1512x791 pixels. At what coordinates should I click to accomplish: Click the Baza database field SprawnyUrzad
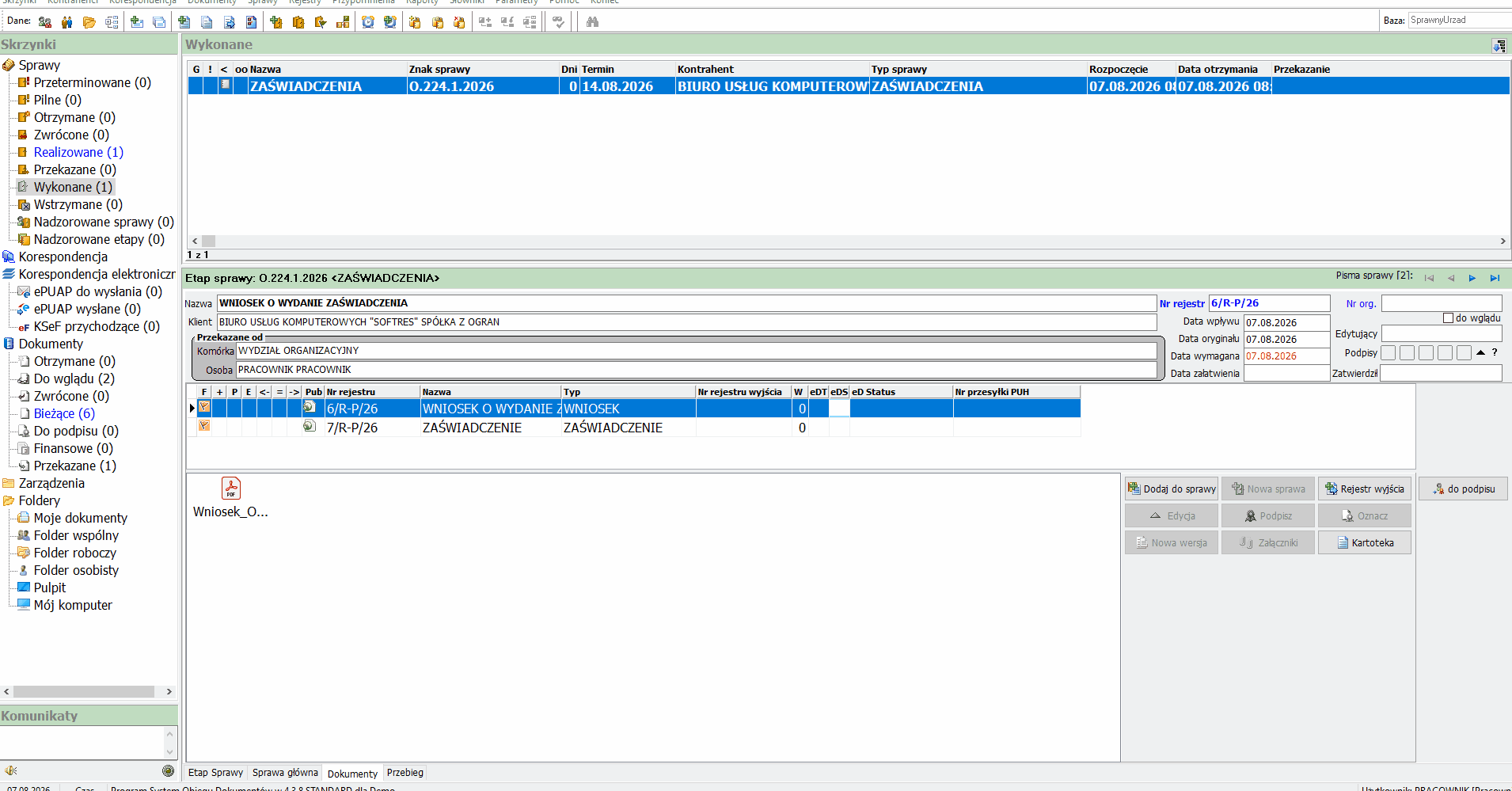coord(1459,20)
